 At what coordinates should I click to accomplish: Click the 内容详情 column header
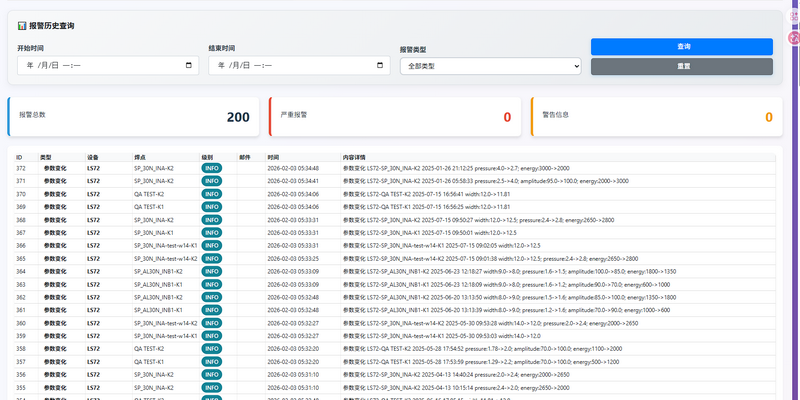coord(354,157)
